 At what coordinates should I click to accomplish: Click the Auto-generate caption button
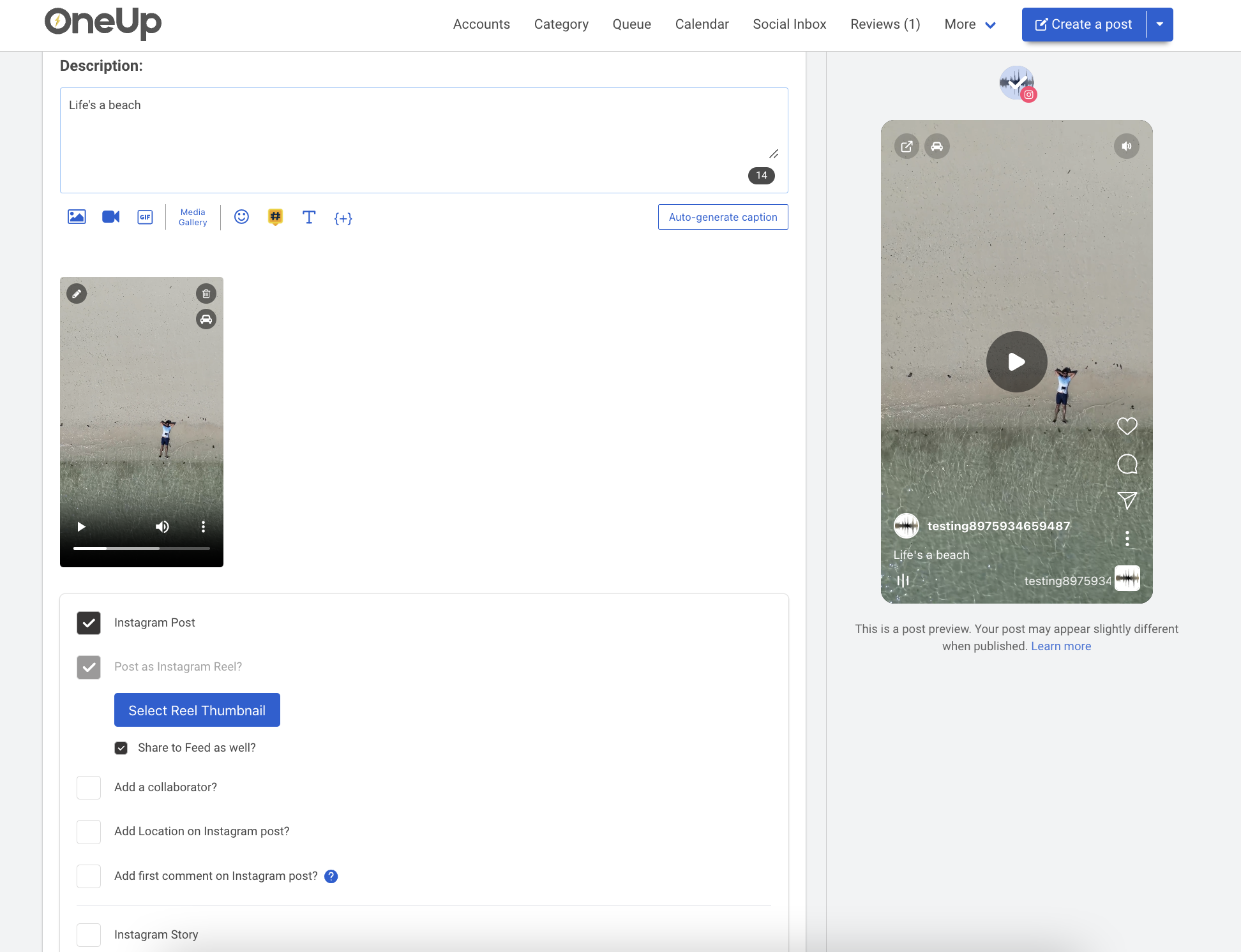723,217
